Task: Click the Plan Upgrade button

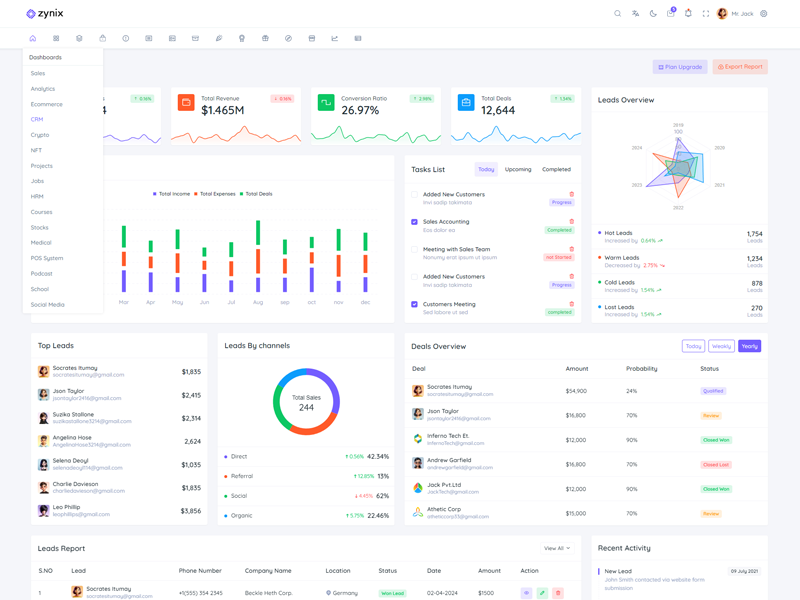Action: [680, 67]
